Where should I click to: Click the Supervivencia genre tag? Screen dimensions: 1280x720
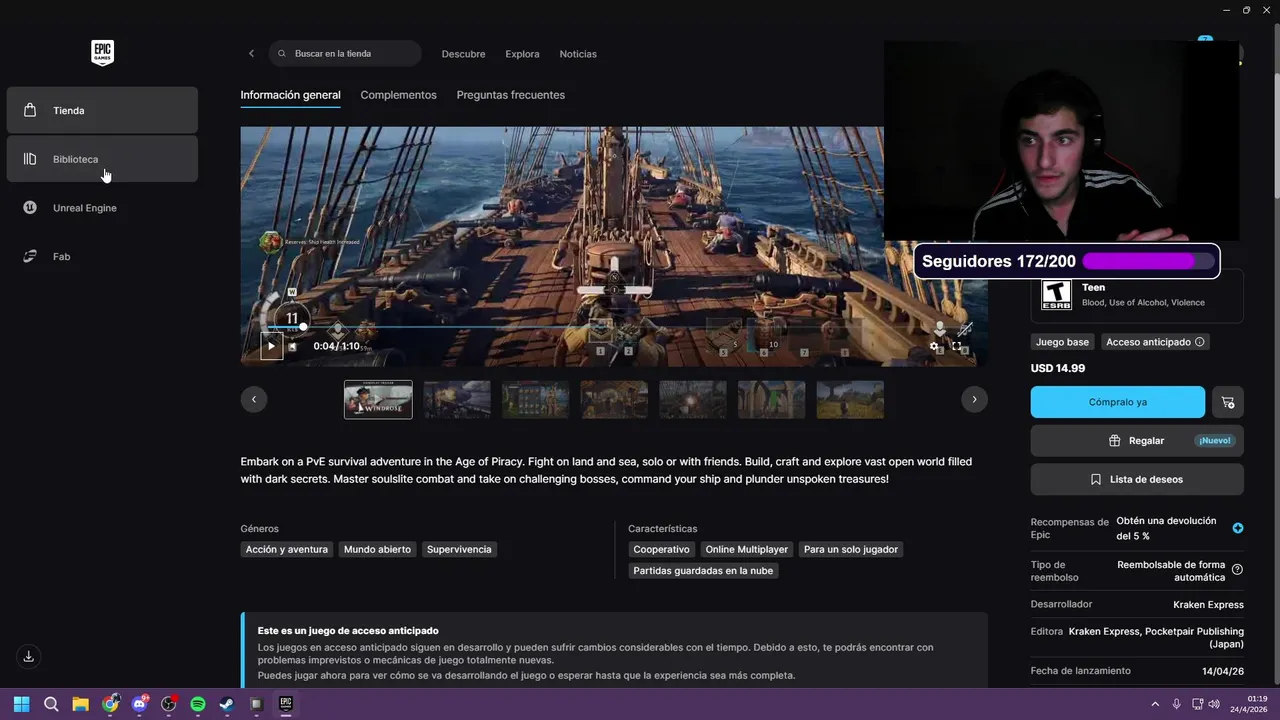(x=459, y=549)
